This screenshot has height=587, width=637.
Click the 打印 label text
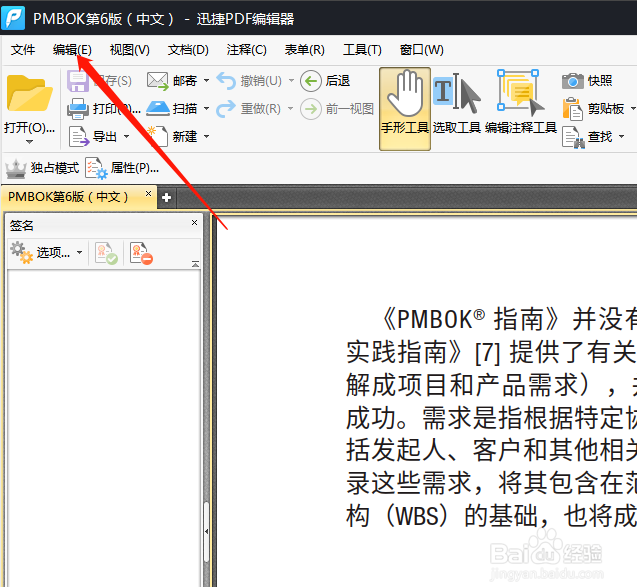click(117, 108)
